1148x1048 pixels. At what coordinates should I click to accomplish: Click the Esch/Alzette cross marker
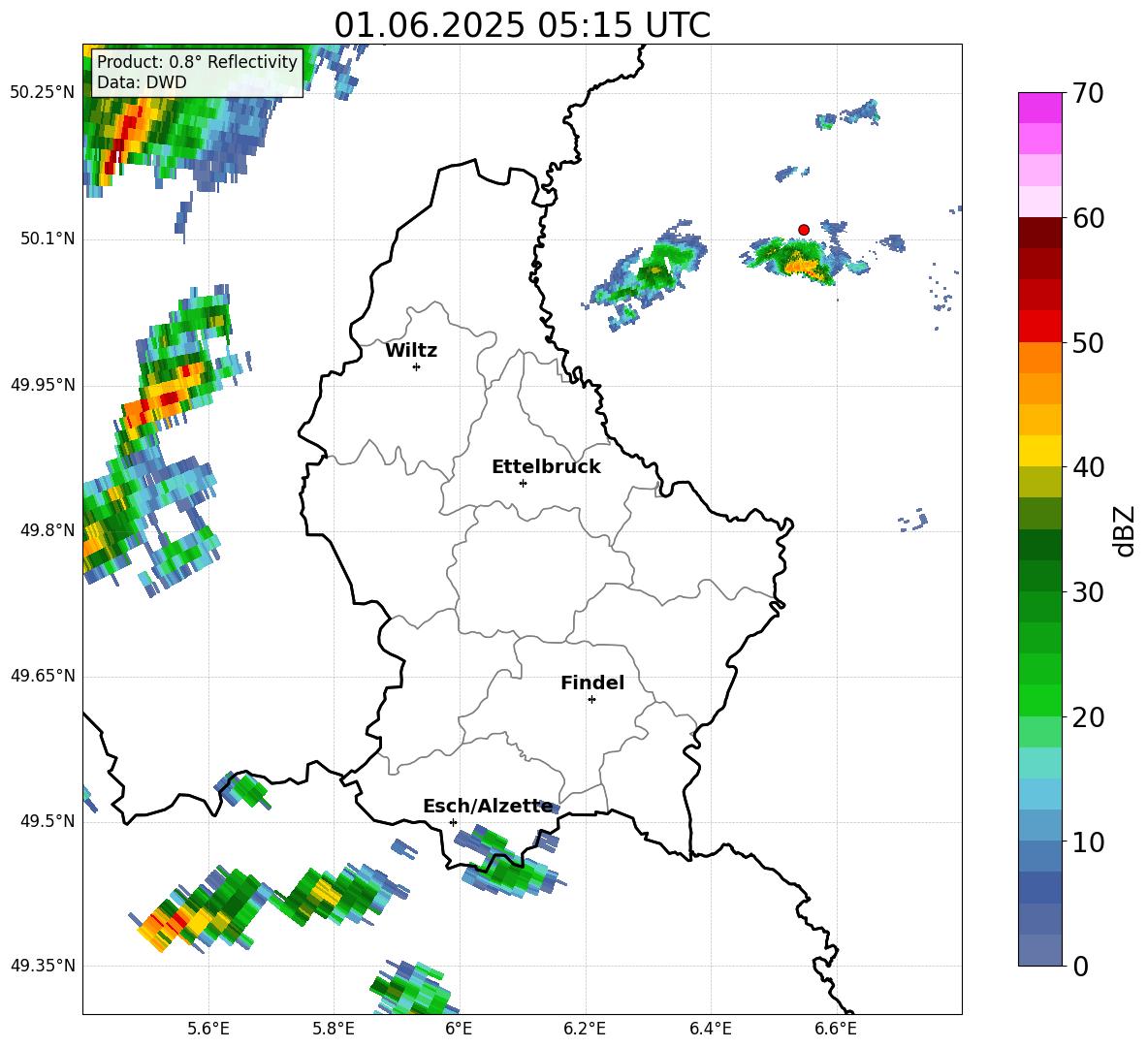pos(453,822)
